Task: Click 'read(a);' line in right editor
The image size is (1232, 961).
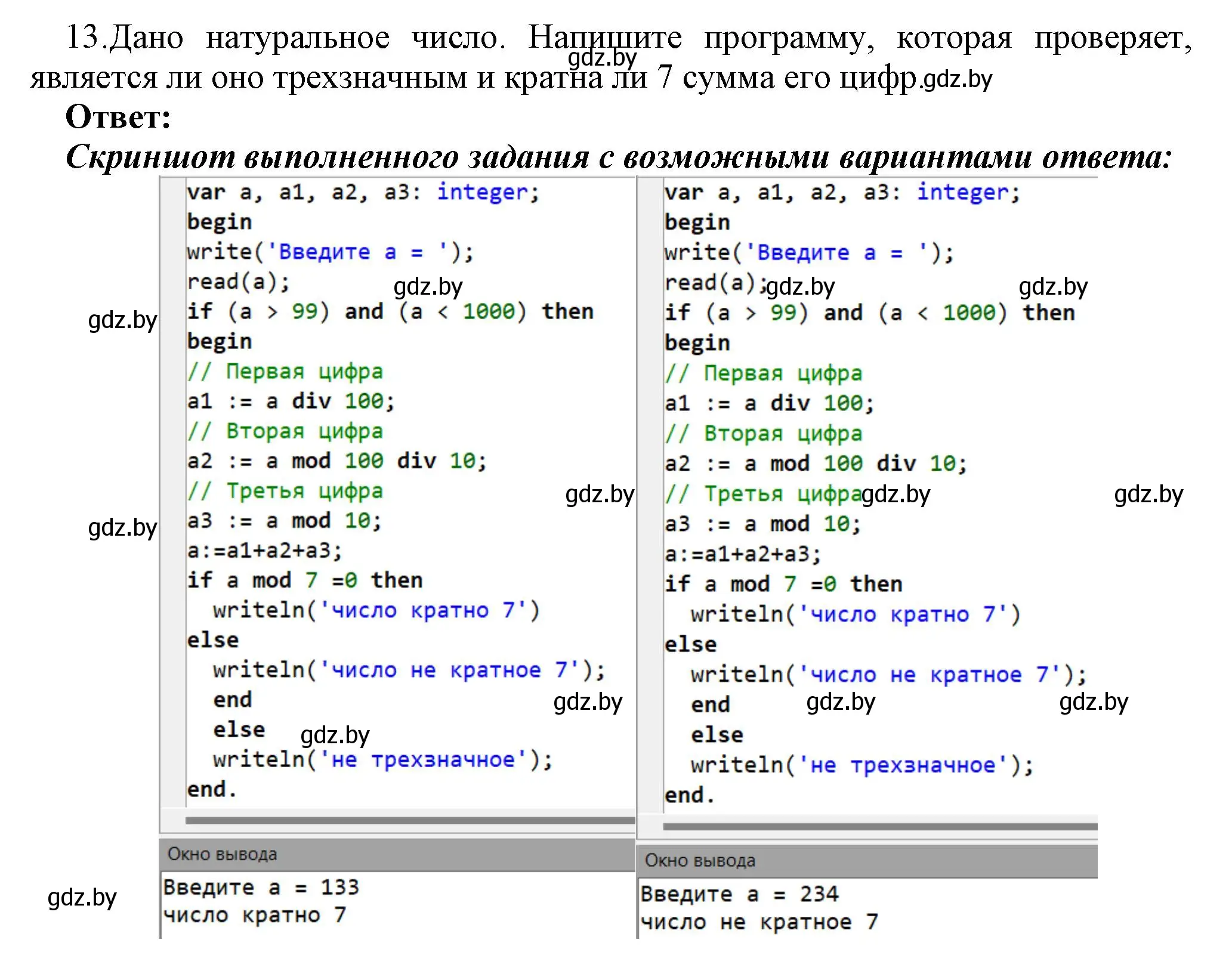Action: tap(715, 283)
